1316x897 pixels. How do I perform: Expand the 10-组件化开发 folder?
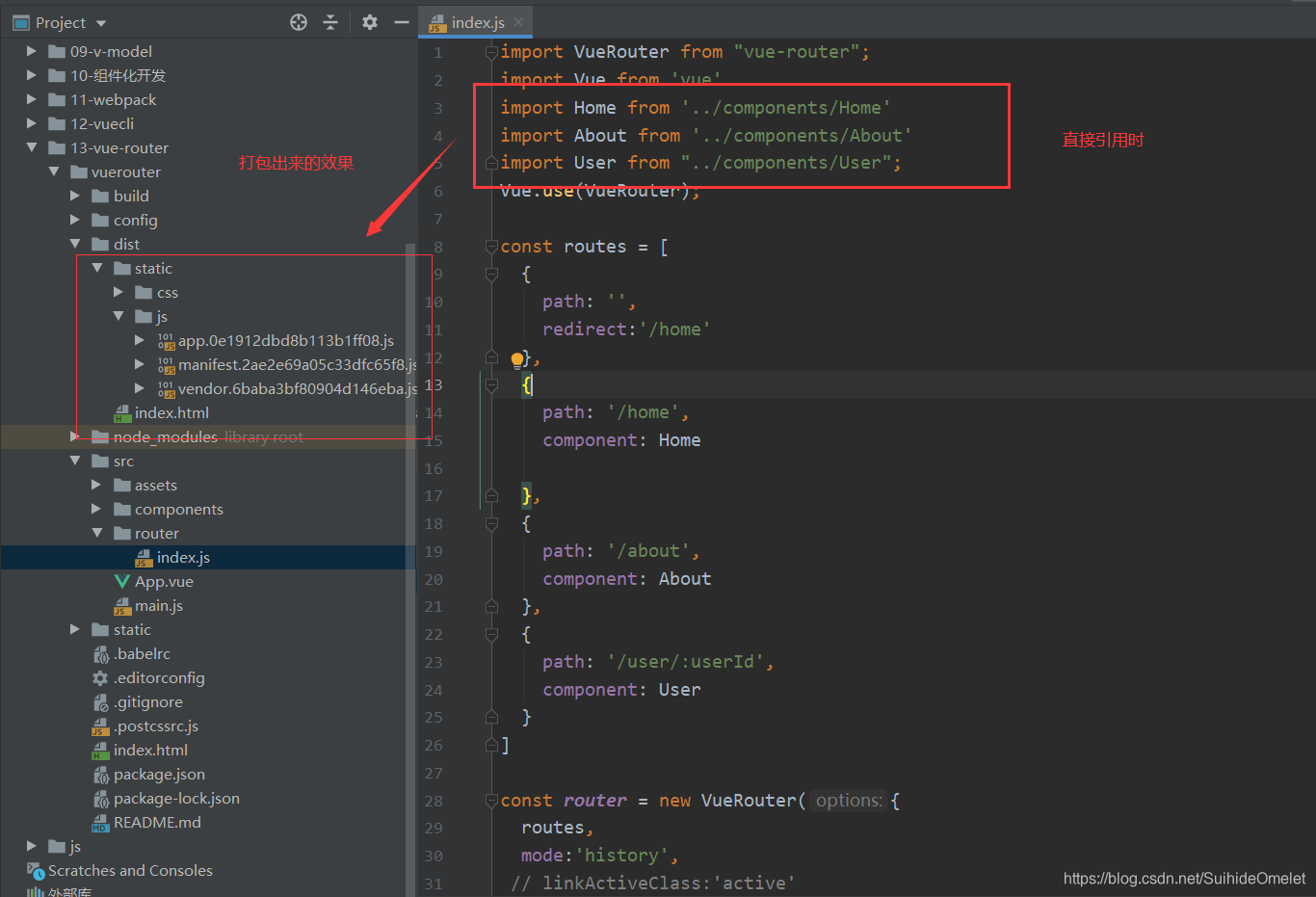pyautogui.click(x=32, y=76)
